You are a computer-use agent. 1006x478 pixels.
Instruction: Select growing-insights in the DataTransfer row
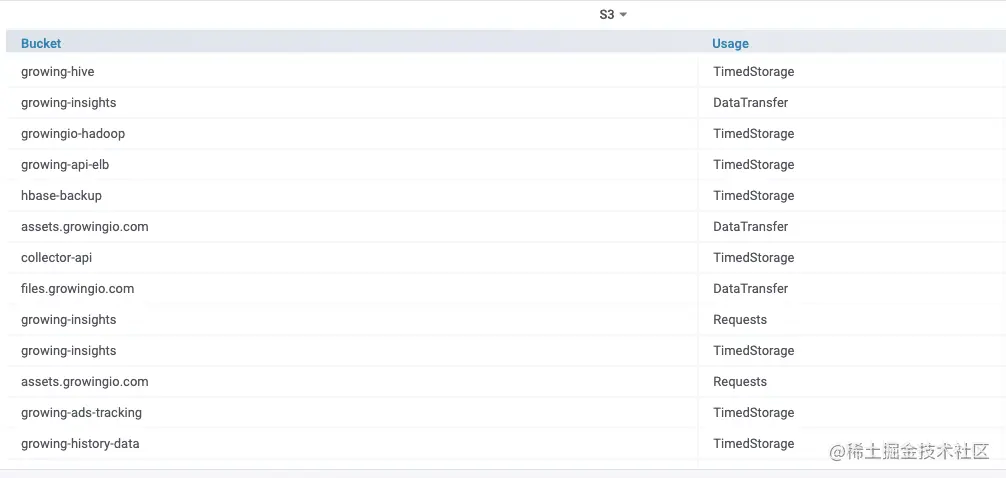point(69,103)
